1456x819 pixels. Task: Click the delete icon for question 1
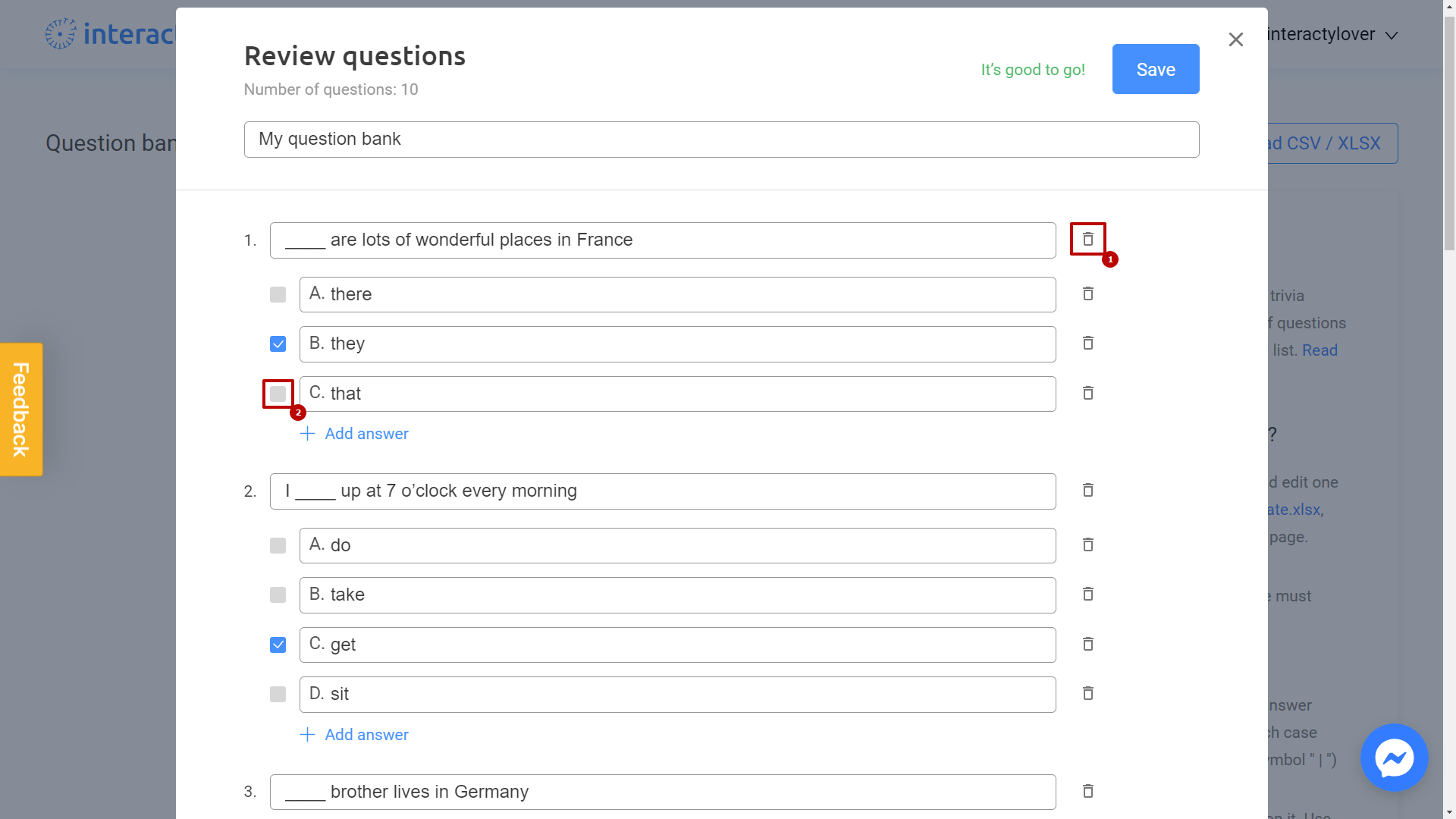click(1088, 239)
